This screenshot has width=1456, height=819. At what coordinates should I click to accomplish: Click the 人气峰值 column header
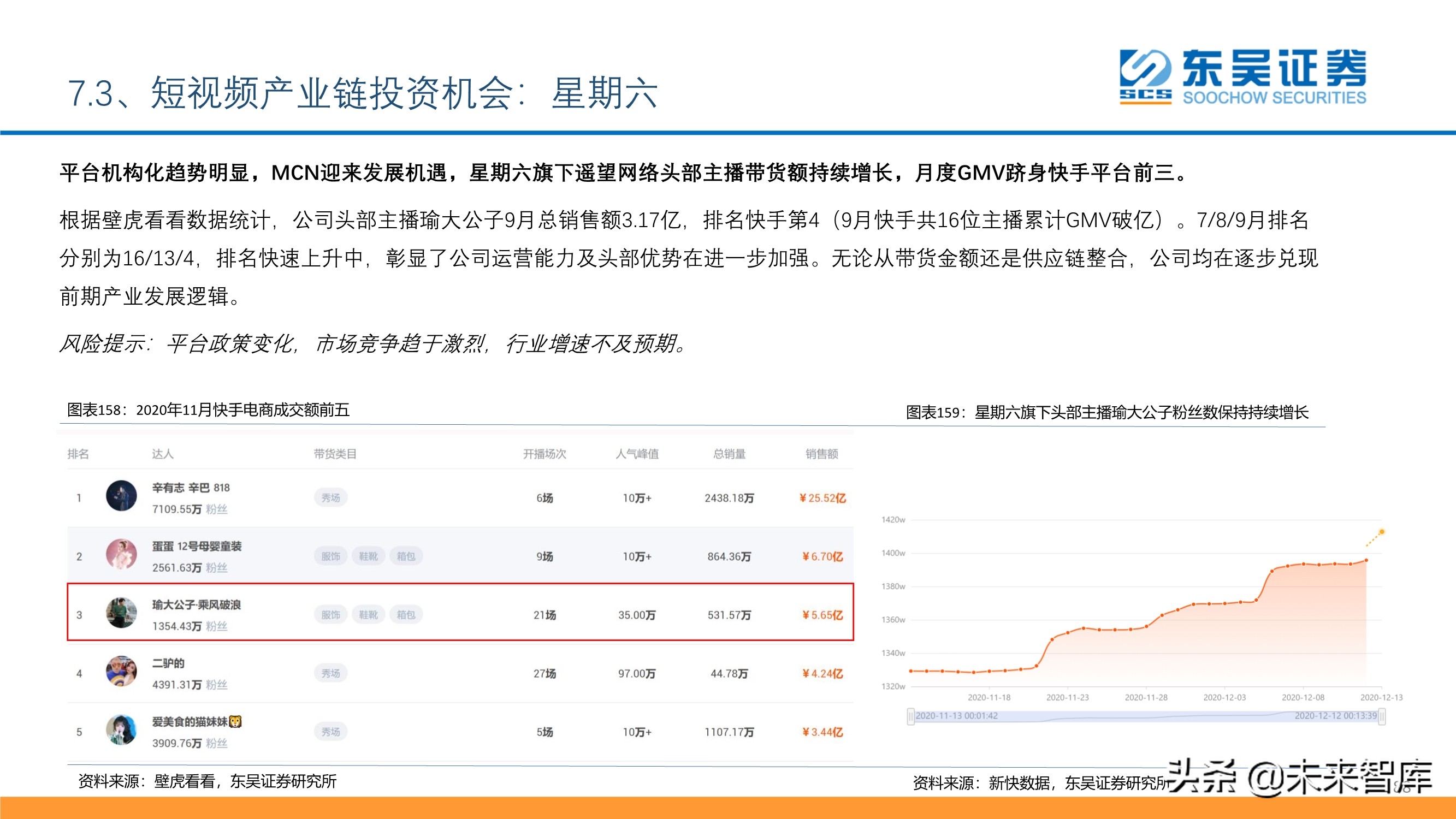point(637,454)
